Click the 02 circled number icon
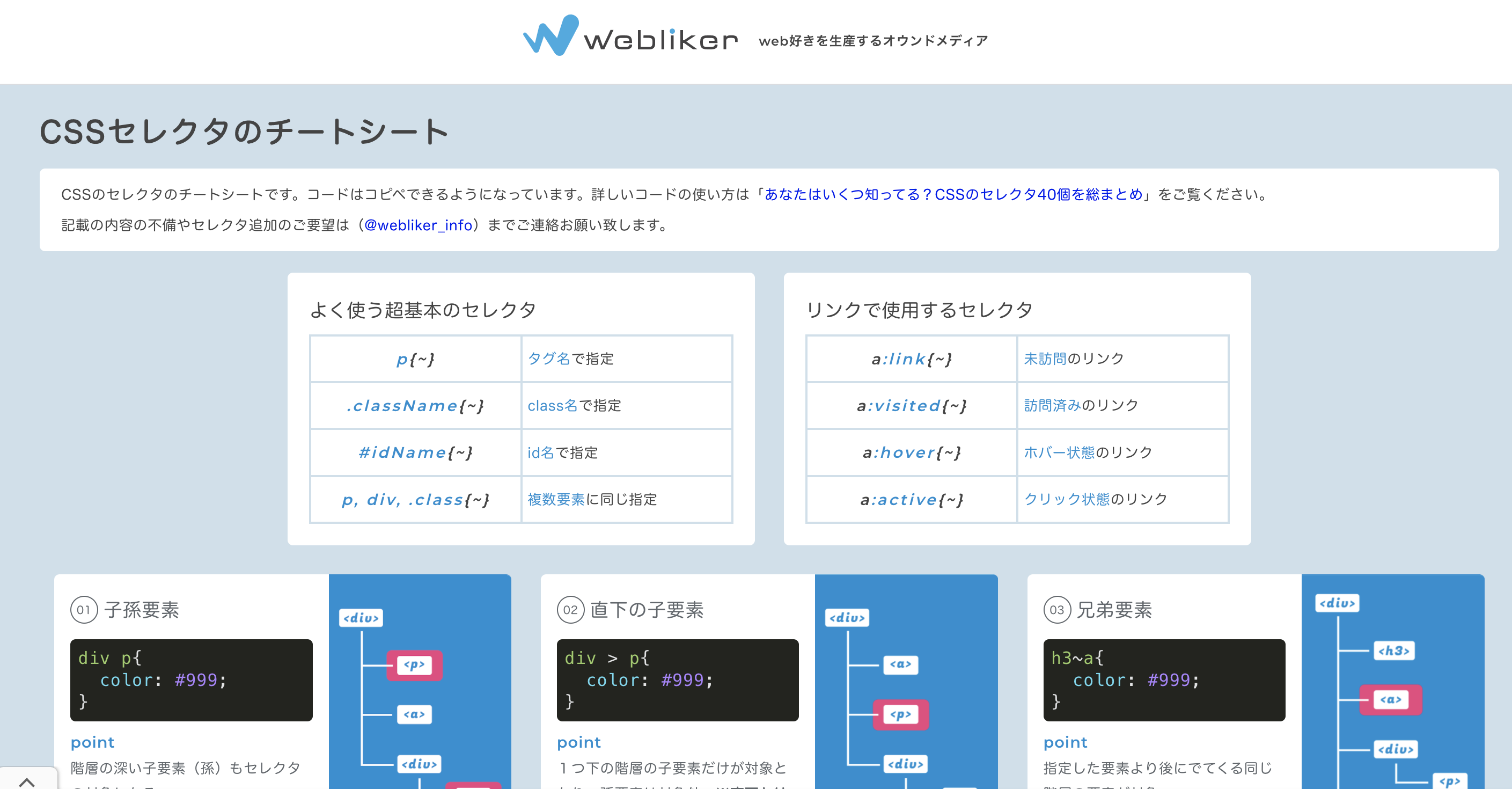 coord(570,610)
